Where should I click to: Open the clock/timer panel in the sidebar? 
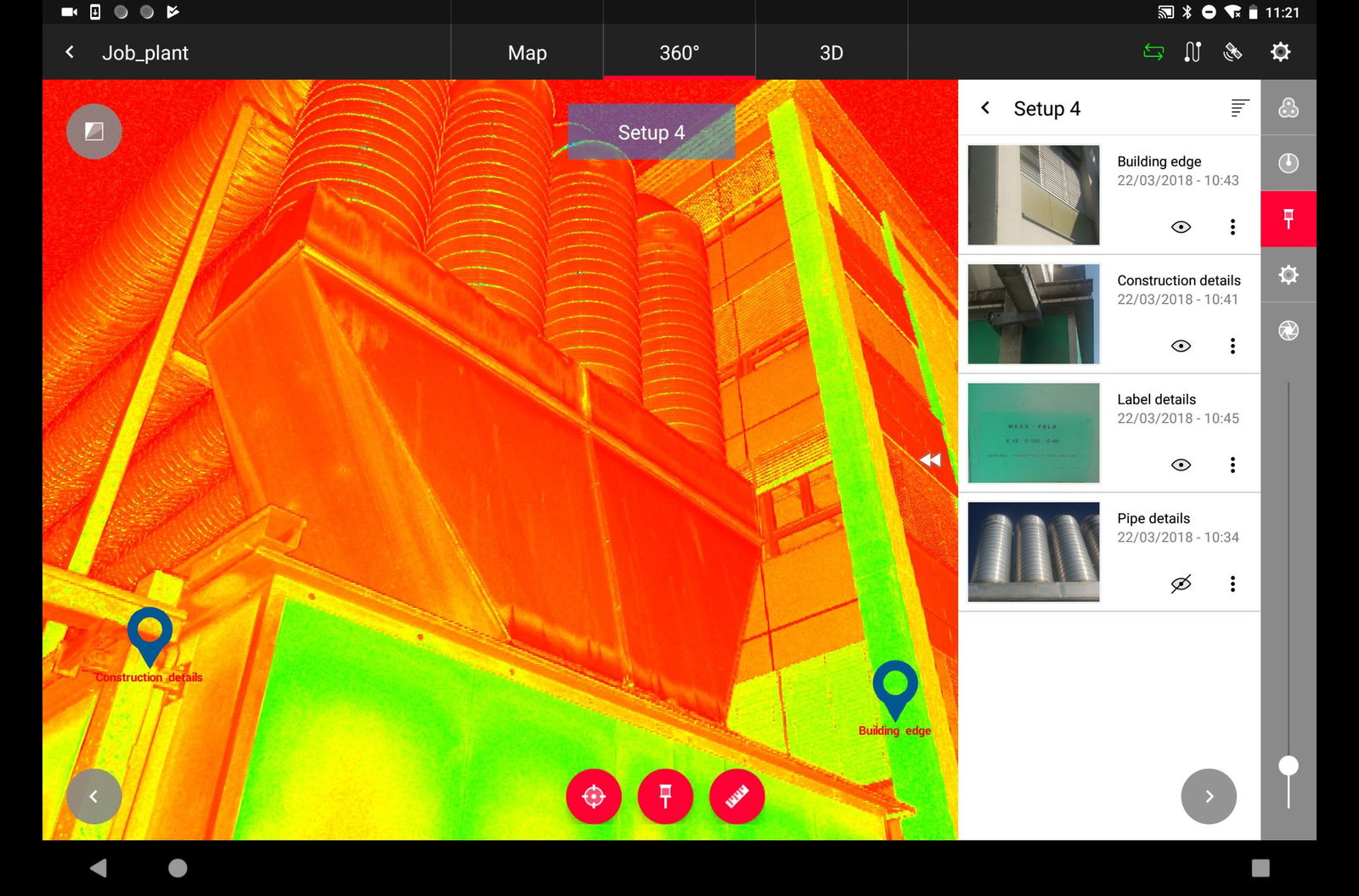click(1288, 162)
